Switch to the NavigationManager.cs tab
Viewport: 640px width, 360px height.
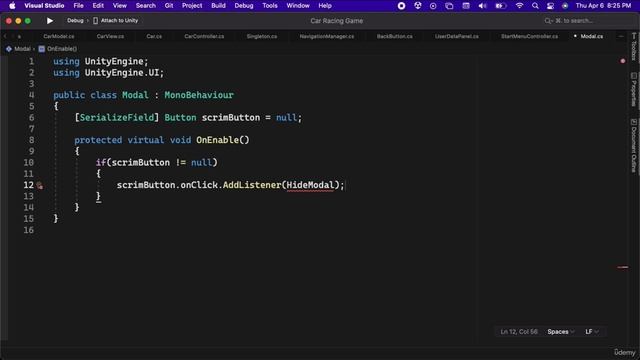327,36
